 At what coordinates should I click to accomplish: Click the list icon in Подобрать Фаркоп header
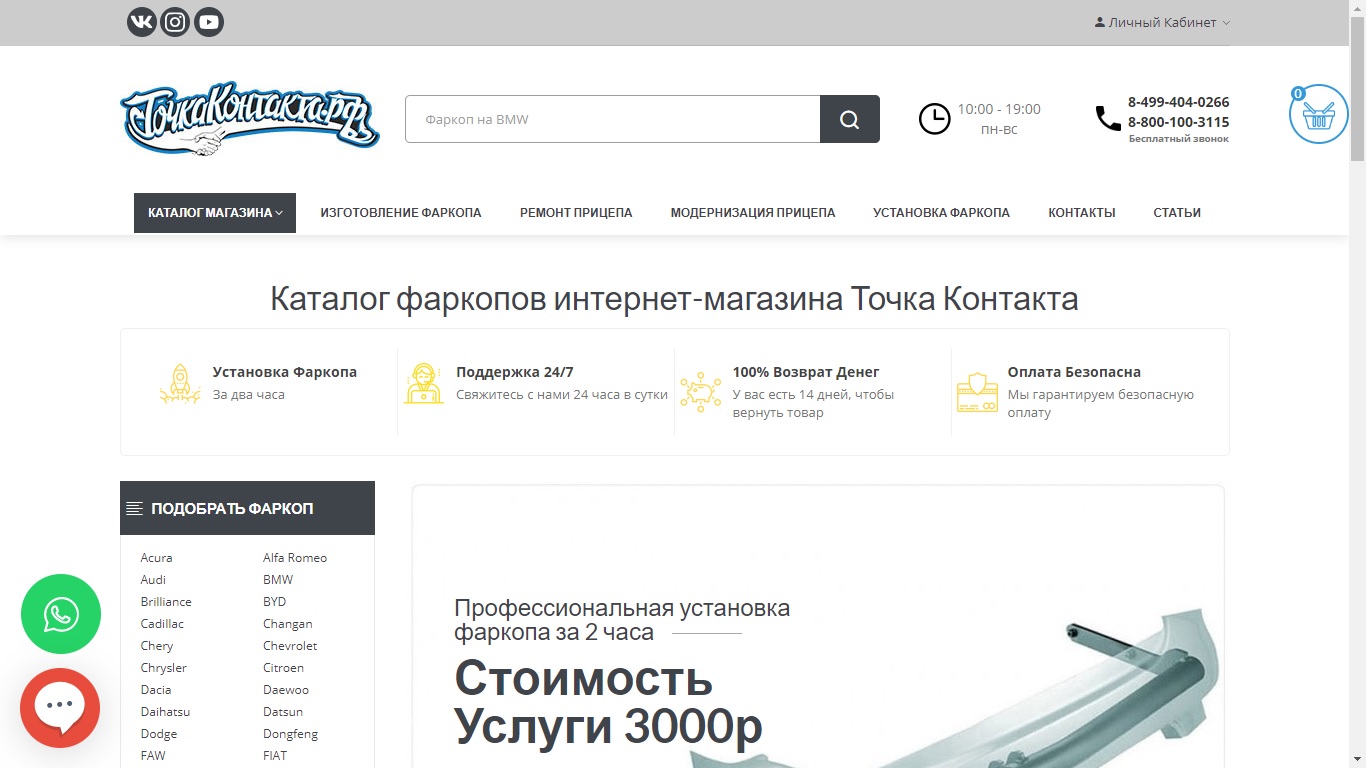[x=134, y=509]
